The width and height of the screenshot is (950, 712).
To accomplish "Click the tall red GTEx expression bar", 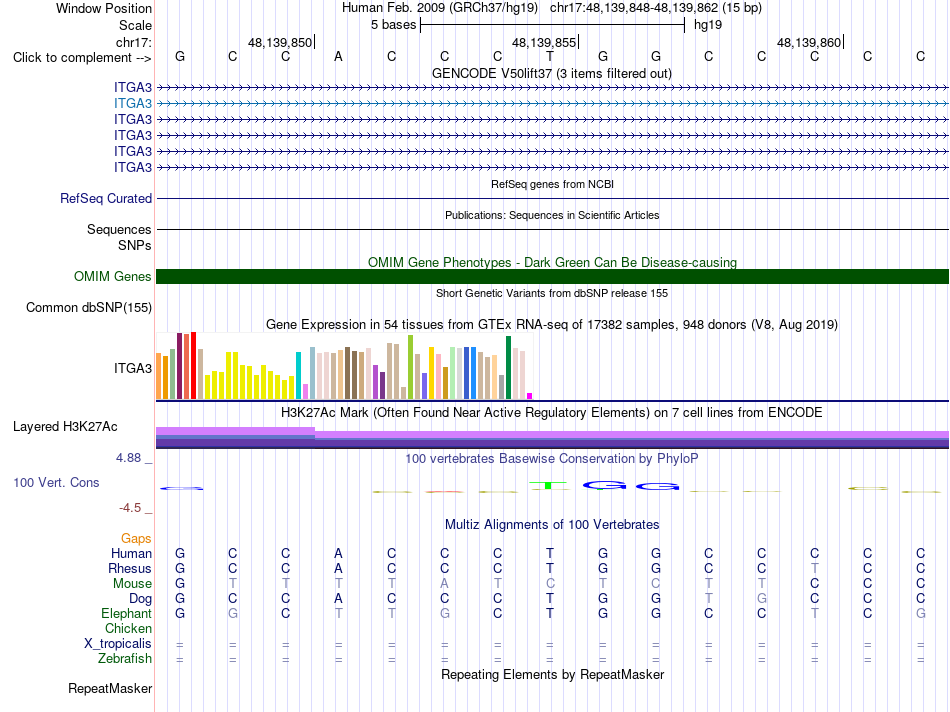I will coord(193,365).
